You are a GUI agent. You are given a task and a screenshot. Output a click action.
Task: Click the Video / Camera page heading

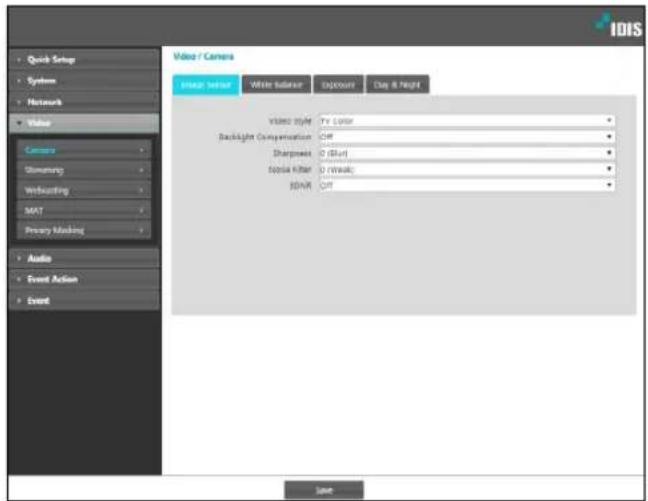203,57
